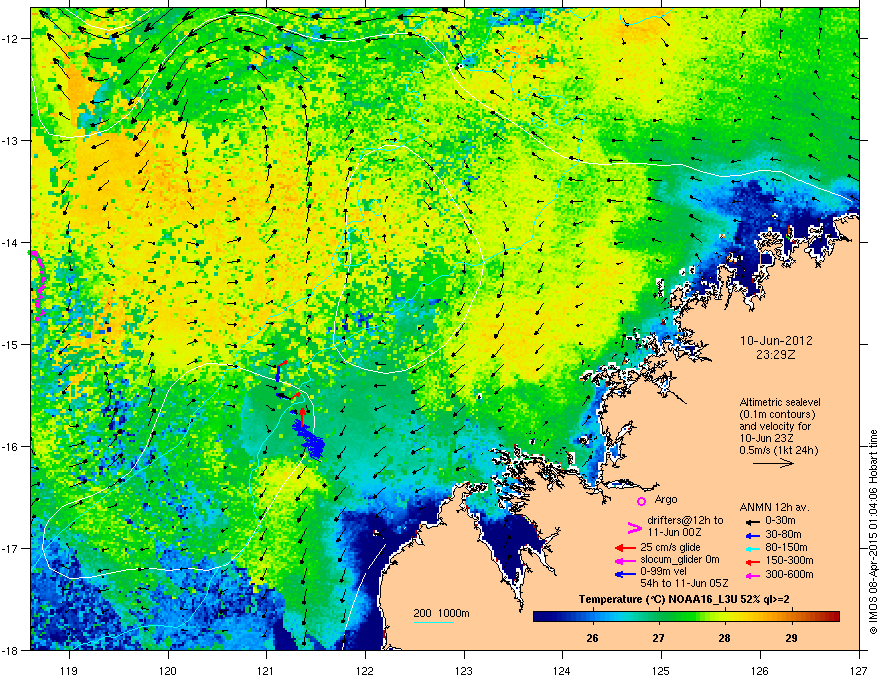Viewport: 880px width, 680px height.
Task: Click the colorbar tick label 28
Action: (725, 638)
